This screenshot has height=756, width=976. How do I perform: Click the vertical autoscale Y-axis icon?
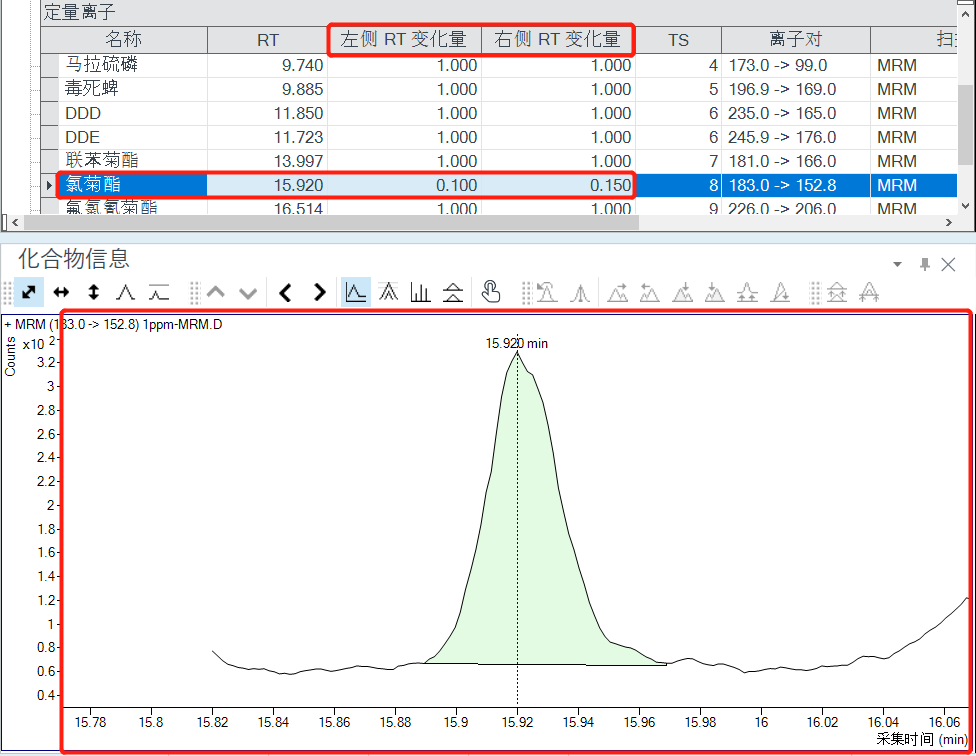93,292
